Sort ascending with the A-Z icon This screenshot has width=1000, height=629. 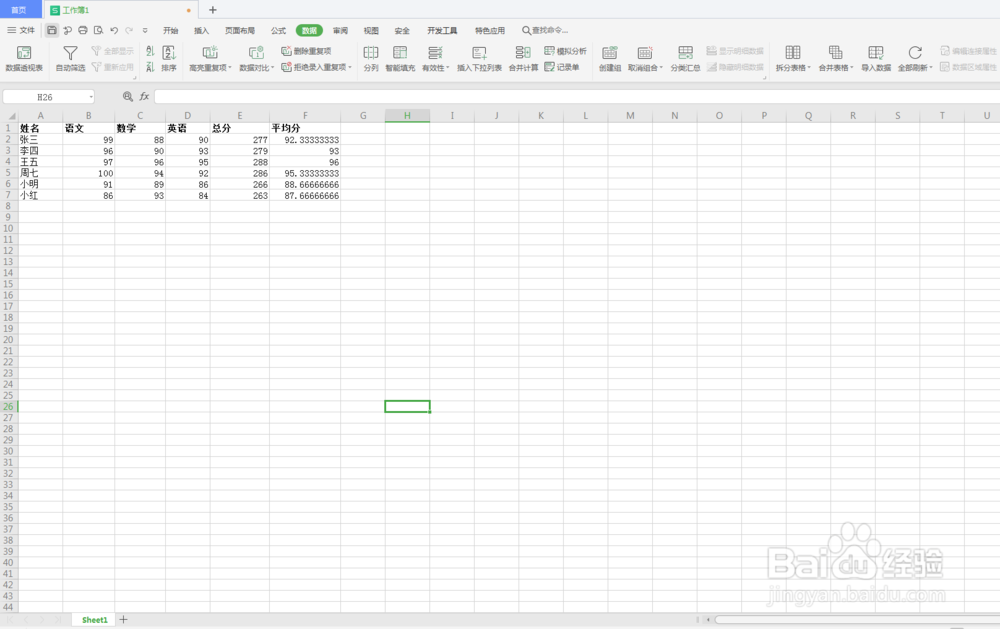(150, 51)
